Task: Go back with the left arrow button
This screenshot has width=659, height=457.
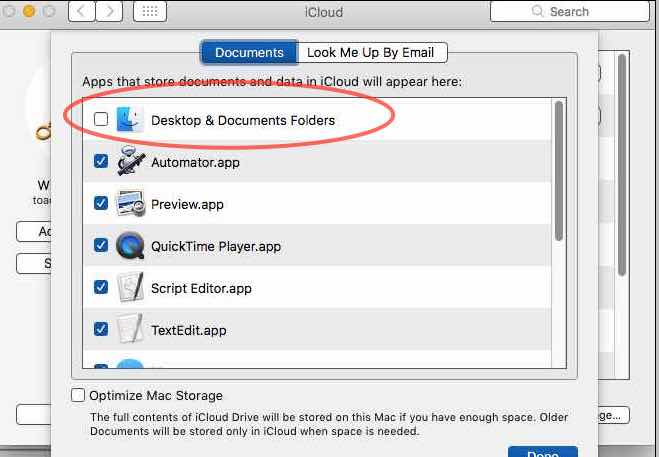Action: pyautogui.click(x=82, y=11)
